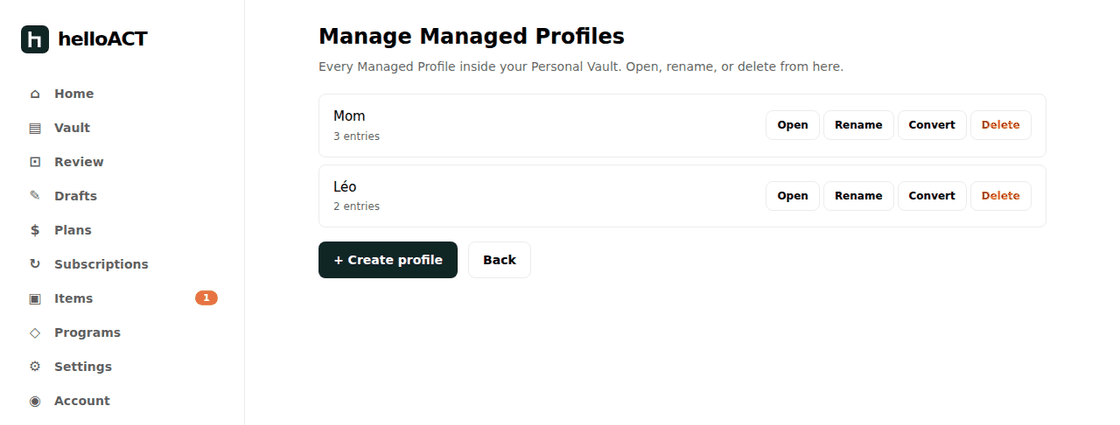The width and height of the screenshot is (1120, 425).
Task: Open the Items page label
Action: coord(74,299)
